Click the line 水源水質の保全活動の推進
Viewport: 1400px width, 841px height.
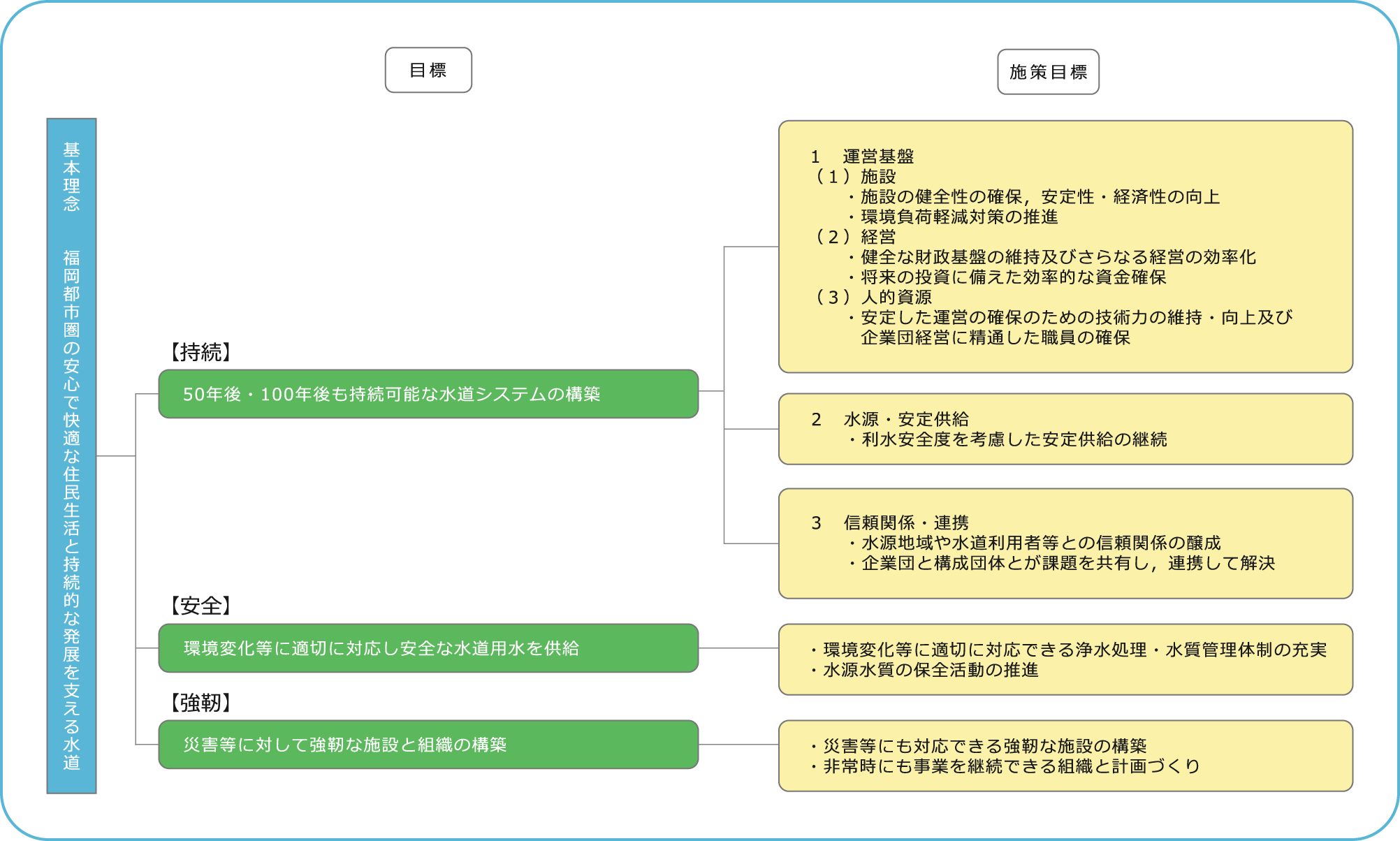pyautogui.click(x=924, y=670)
